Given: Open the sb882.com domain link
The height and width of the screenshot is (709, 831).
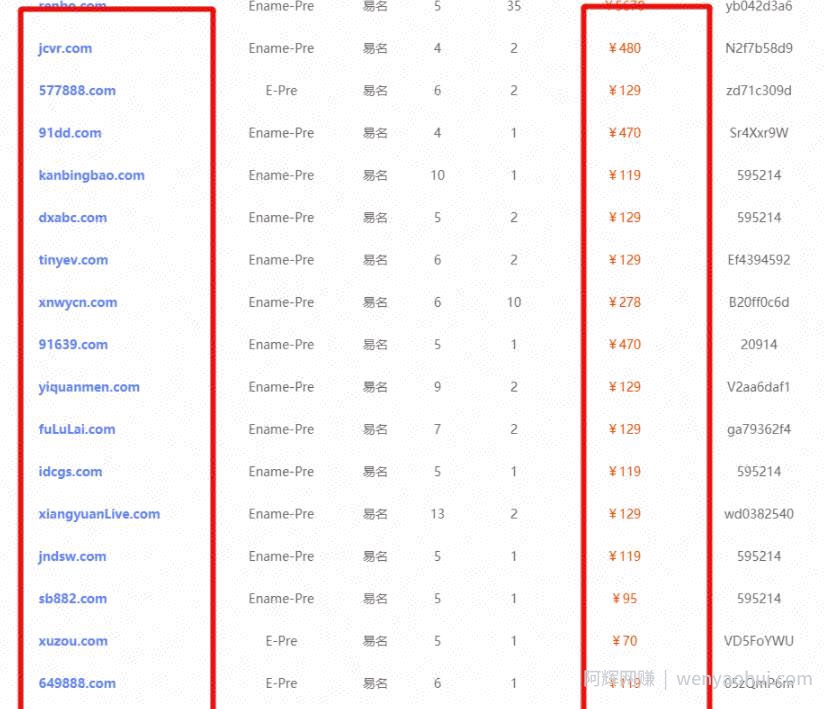Looking at the screenshot, I should (x=73, y=599).
